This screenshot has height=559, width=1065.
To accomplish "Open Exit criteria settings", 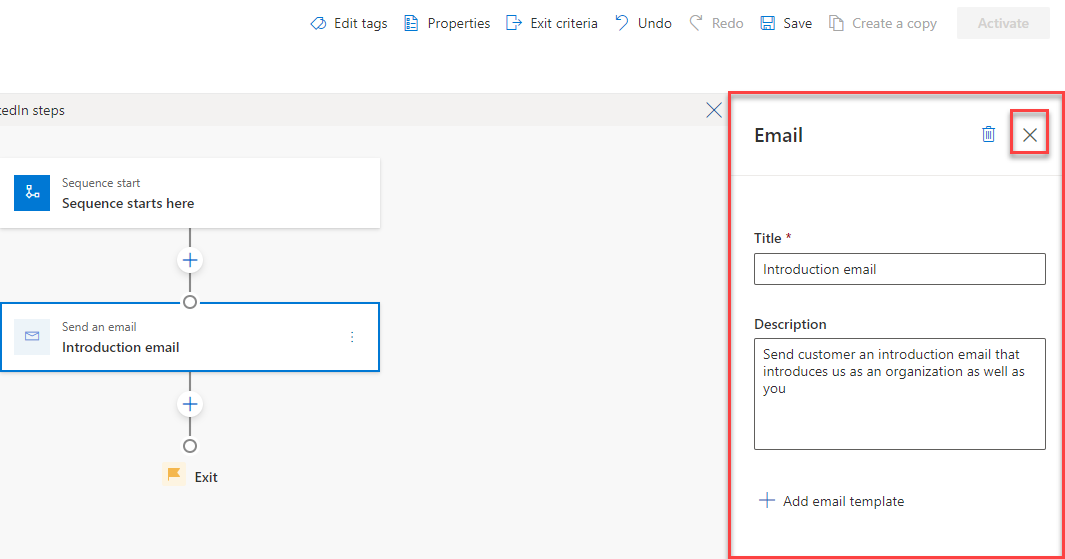I will pos(552,23).
